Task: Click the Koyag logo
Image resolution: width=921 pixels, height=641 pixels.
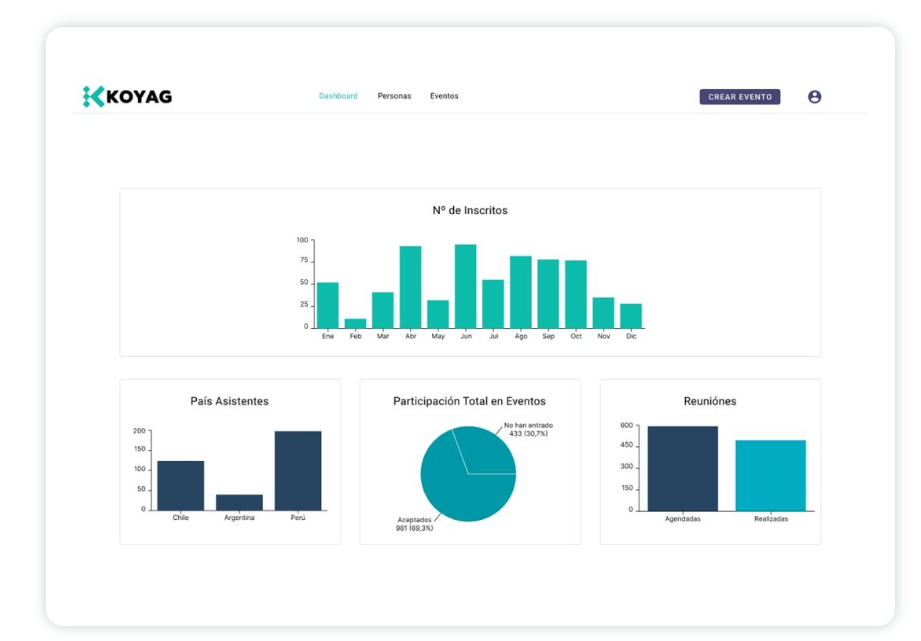Action: tap(127, 97)
